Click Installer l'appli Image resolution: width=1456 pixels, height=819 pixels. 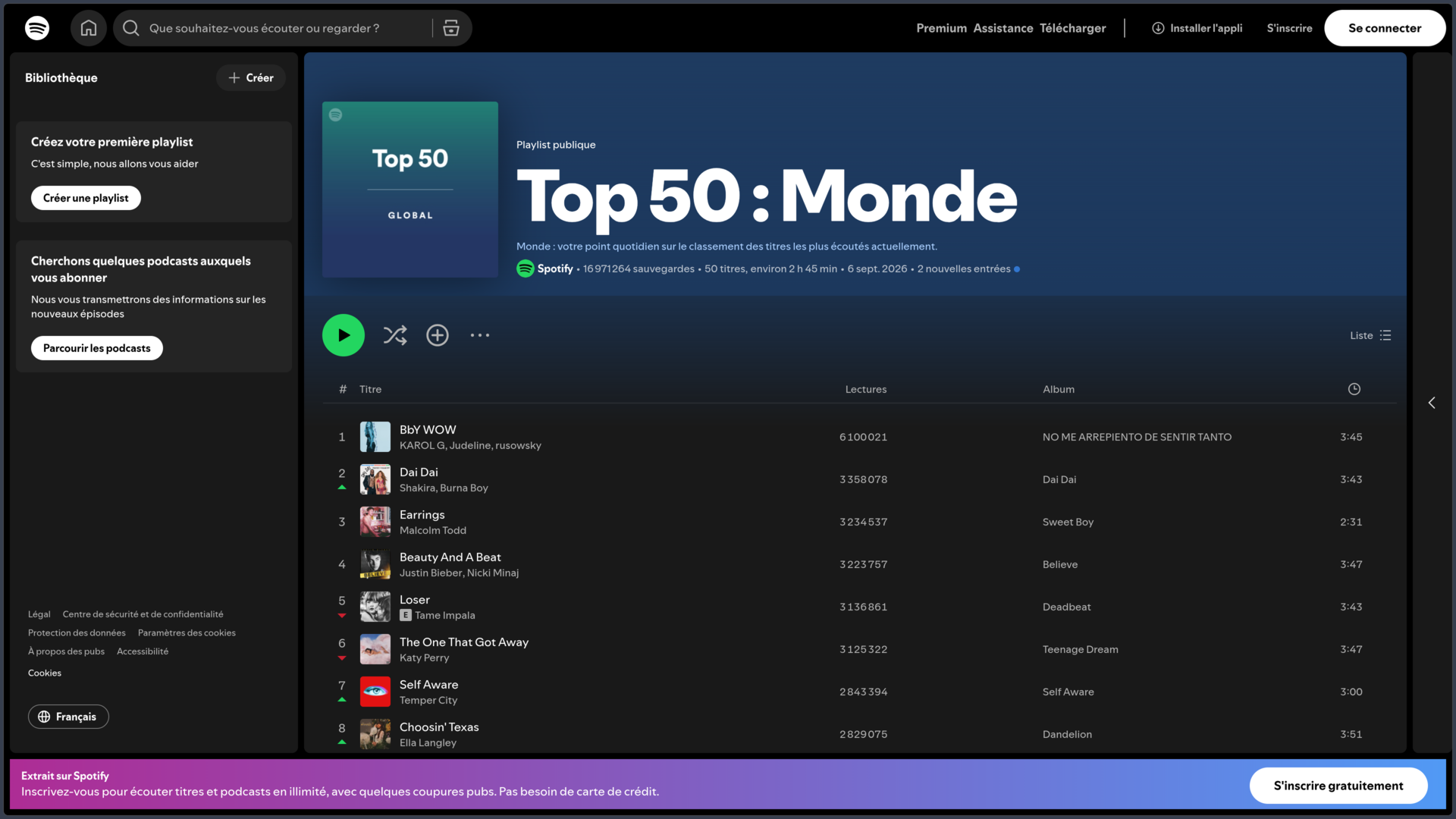click(x=1197, y=28)
